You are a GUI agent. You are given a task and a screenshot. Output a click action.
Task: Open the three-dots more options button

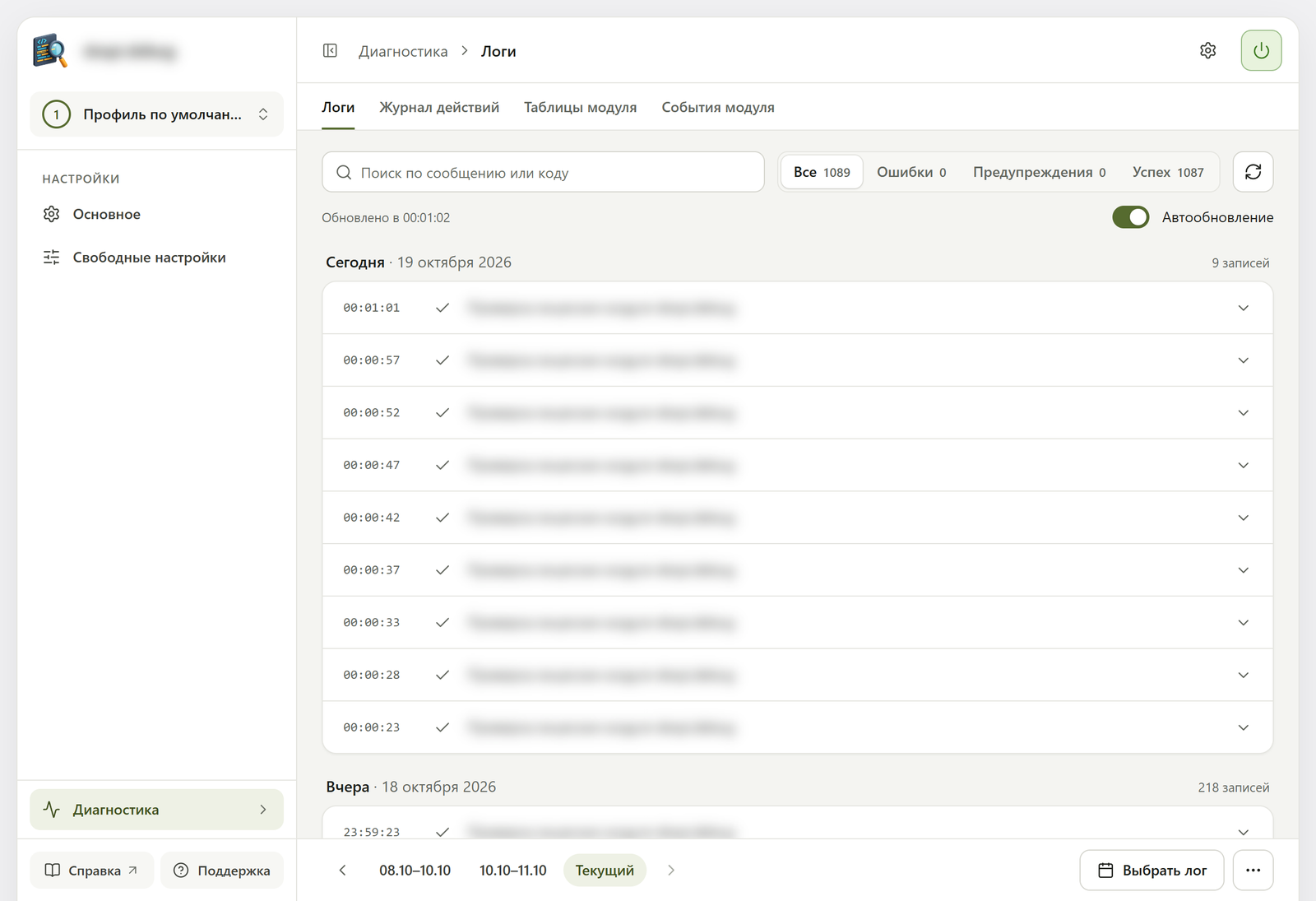point(1253,871)
